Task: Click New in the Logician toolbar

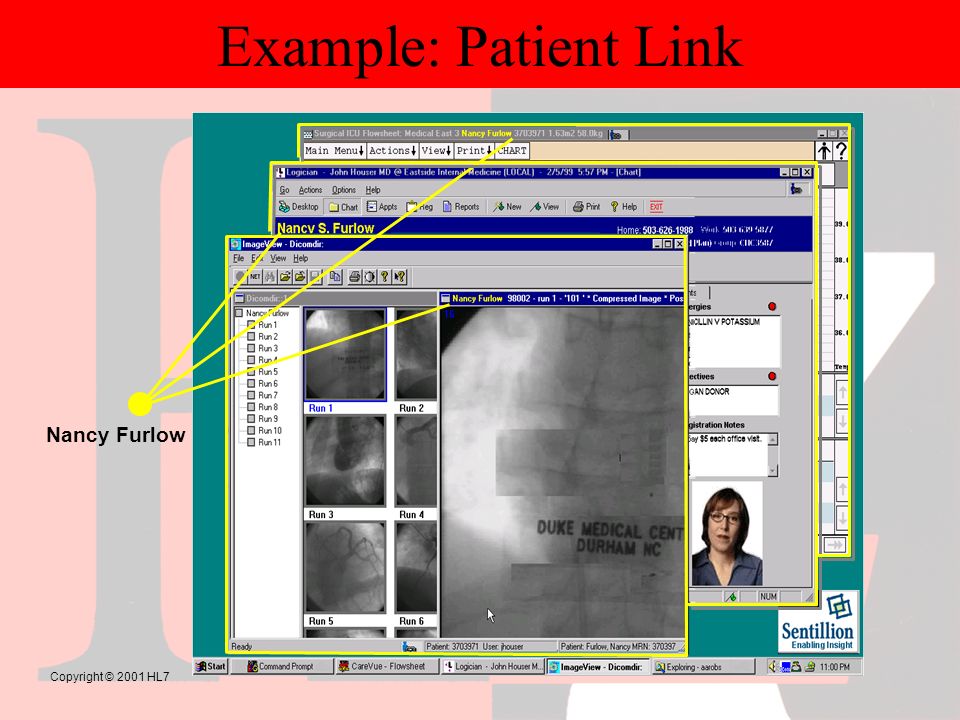Action: pyautogui.click(x=508, y=207)
